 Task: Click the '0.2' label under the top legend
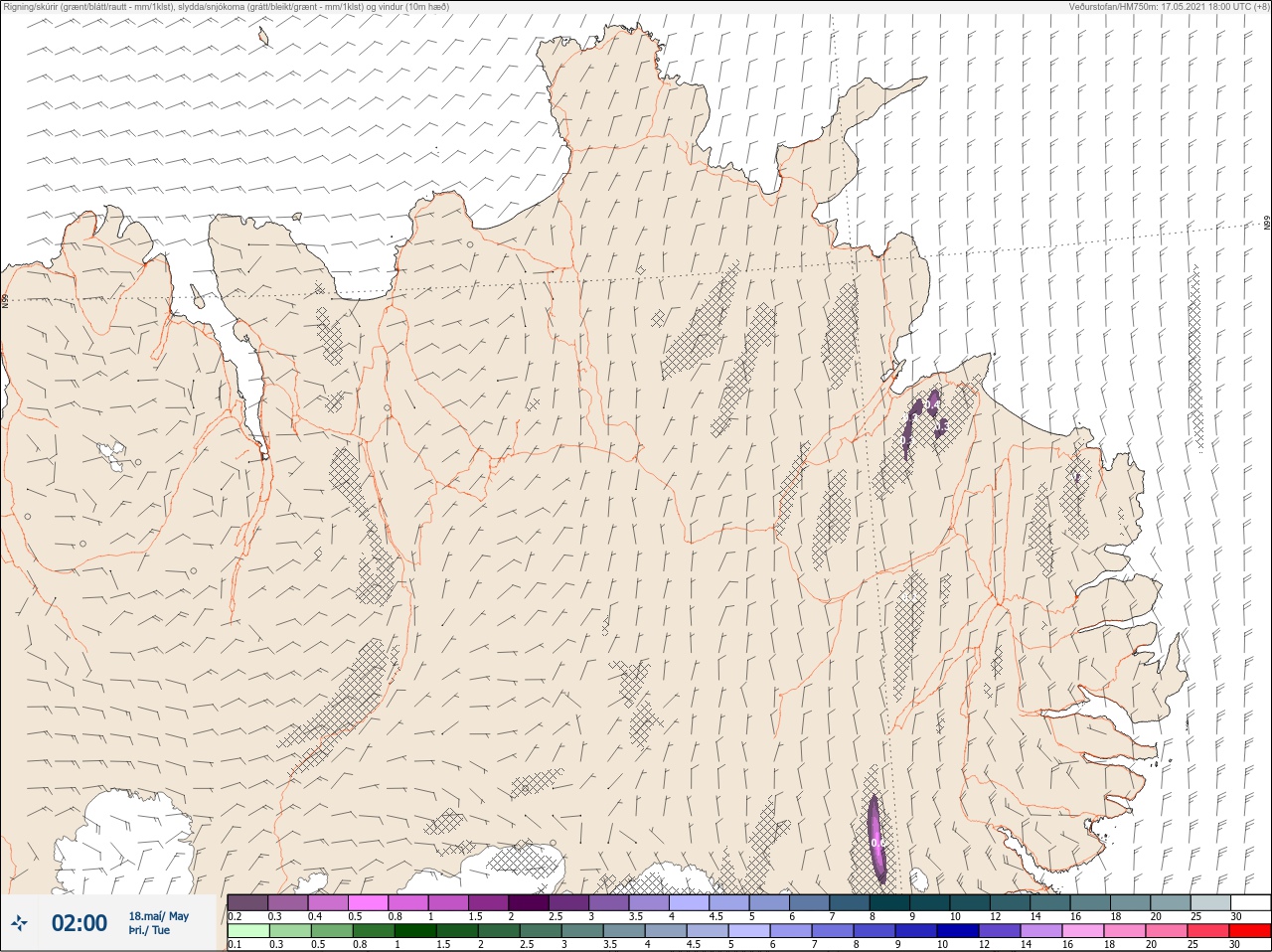[235, 916]
